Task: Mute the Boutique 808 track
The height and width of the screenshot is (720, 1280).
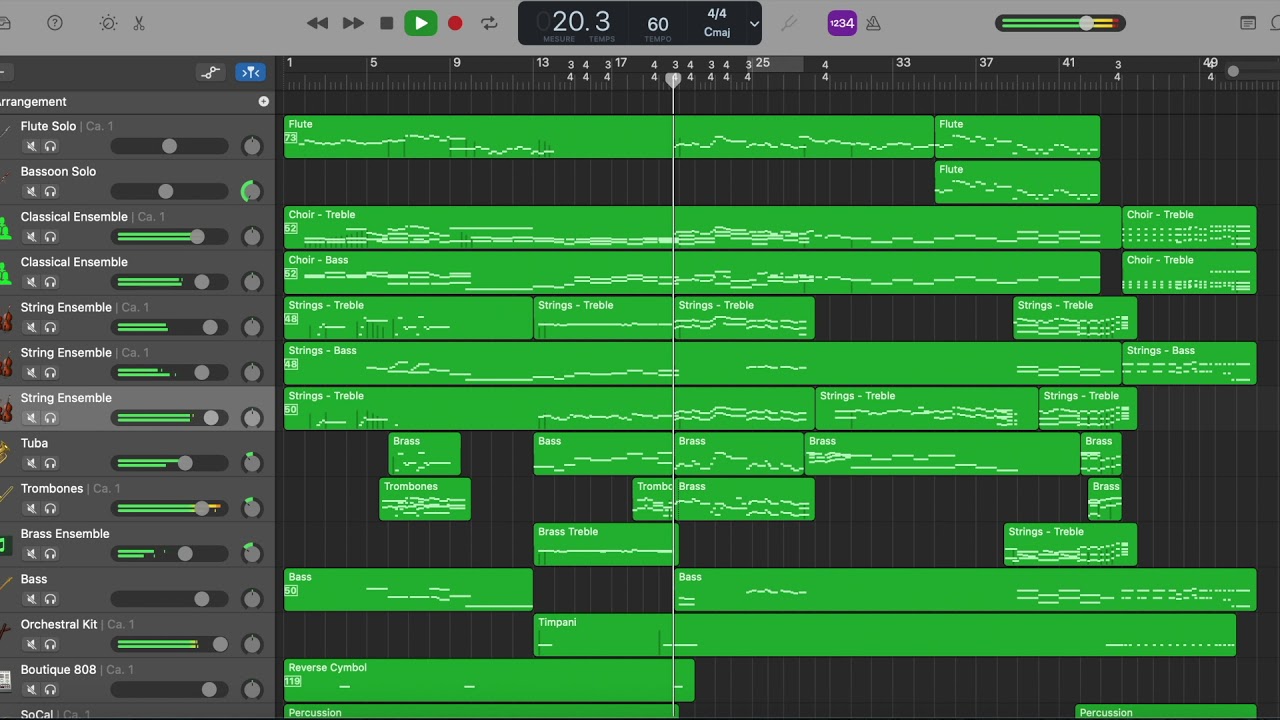Action: (31, 689)
